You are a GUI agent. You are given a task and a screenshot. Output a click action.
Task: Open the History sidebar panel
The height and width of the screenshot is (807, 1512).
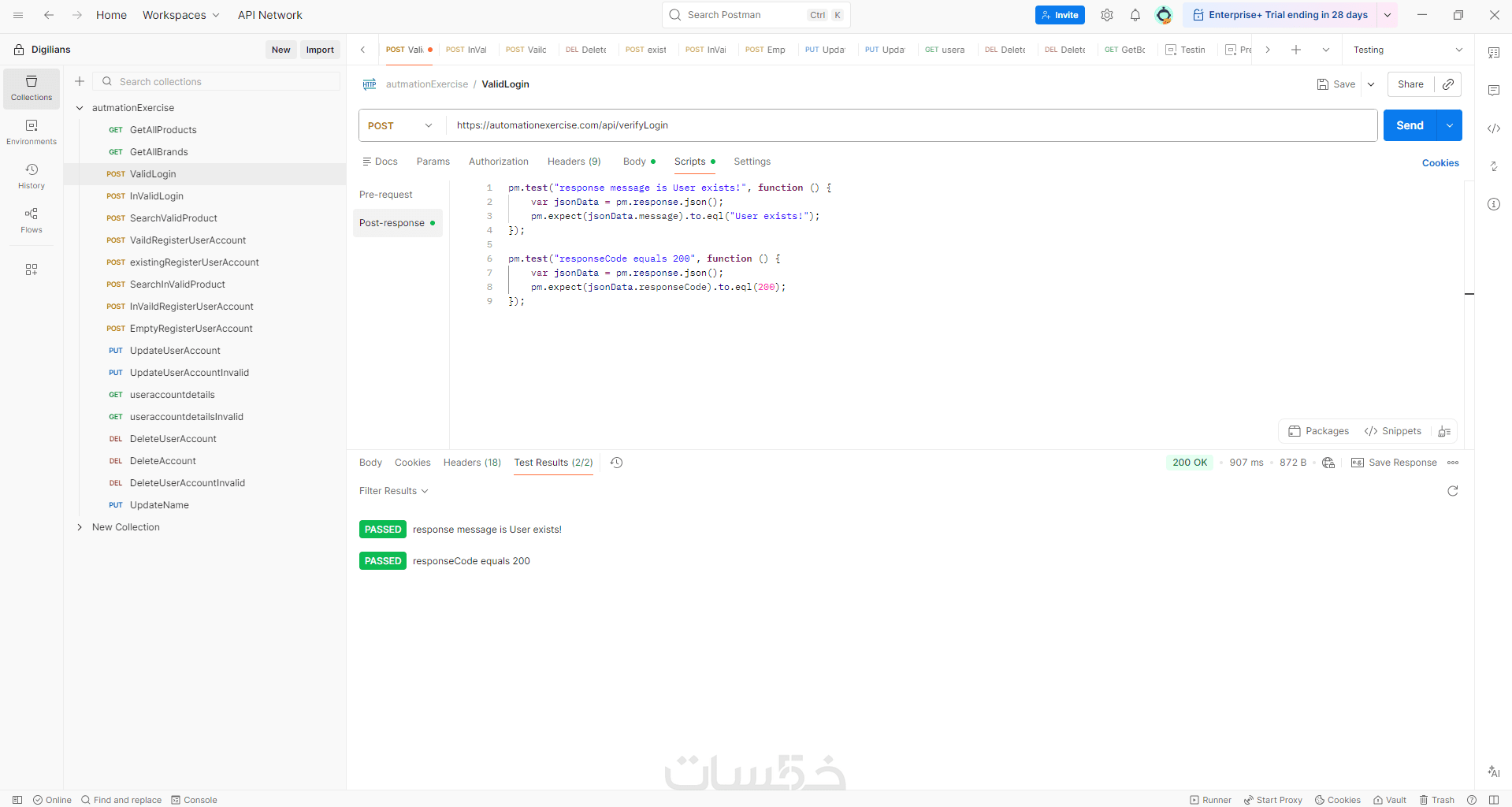pos(32,177)
